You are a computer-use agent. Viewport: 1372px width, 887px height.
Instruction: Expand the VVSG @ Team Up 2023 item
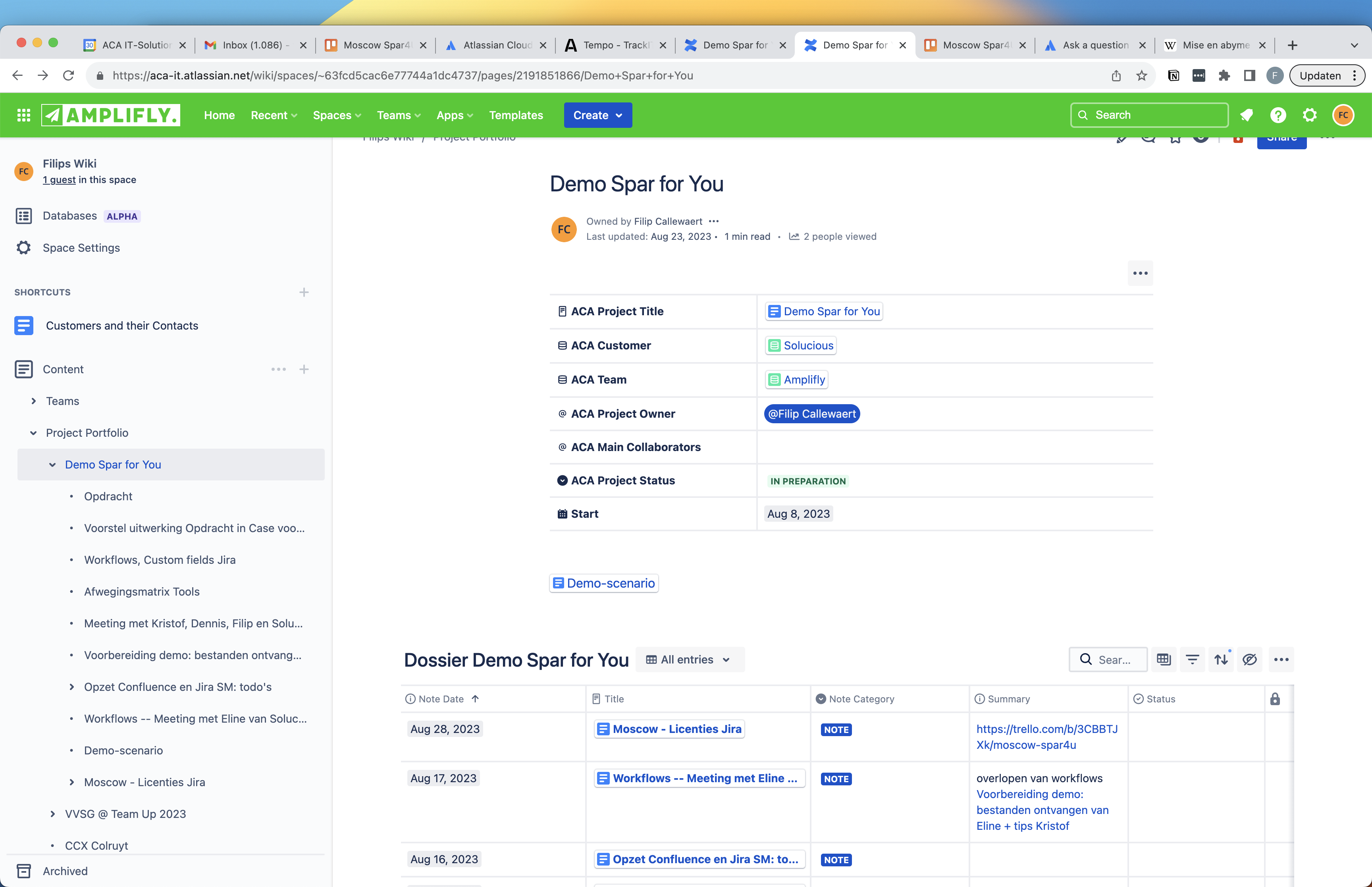click(52, 814)
